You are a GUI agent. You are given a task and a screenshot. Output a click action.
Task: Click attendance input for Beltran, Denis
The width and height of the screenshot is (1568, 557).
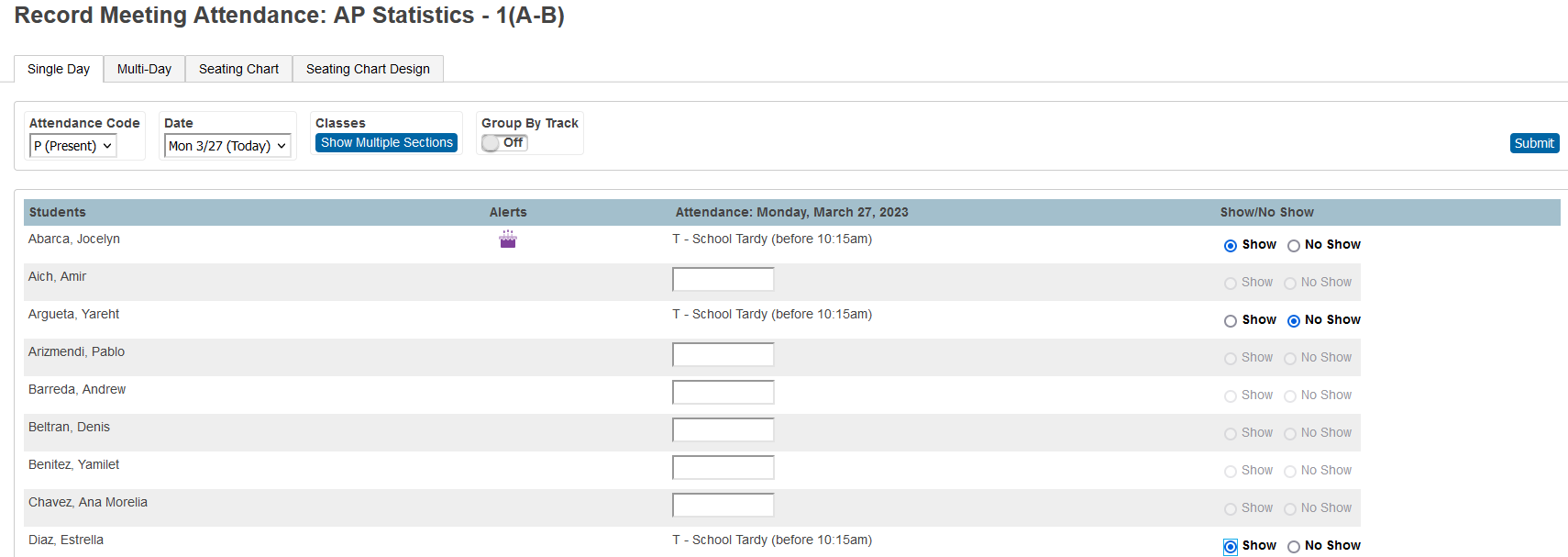(x=723, y=429)
